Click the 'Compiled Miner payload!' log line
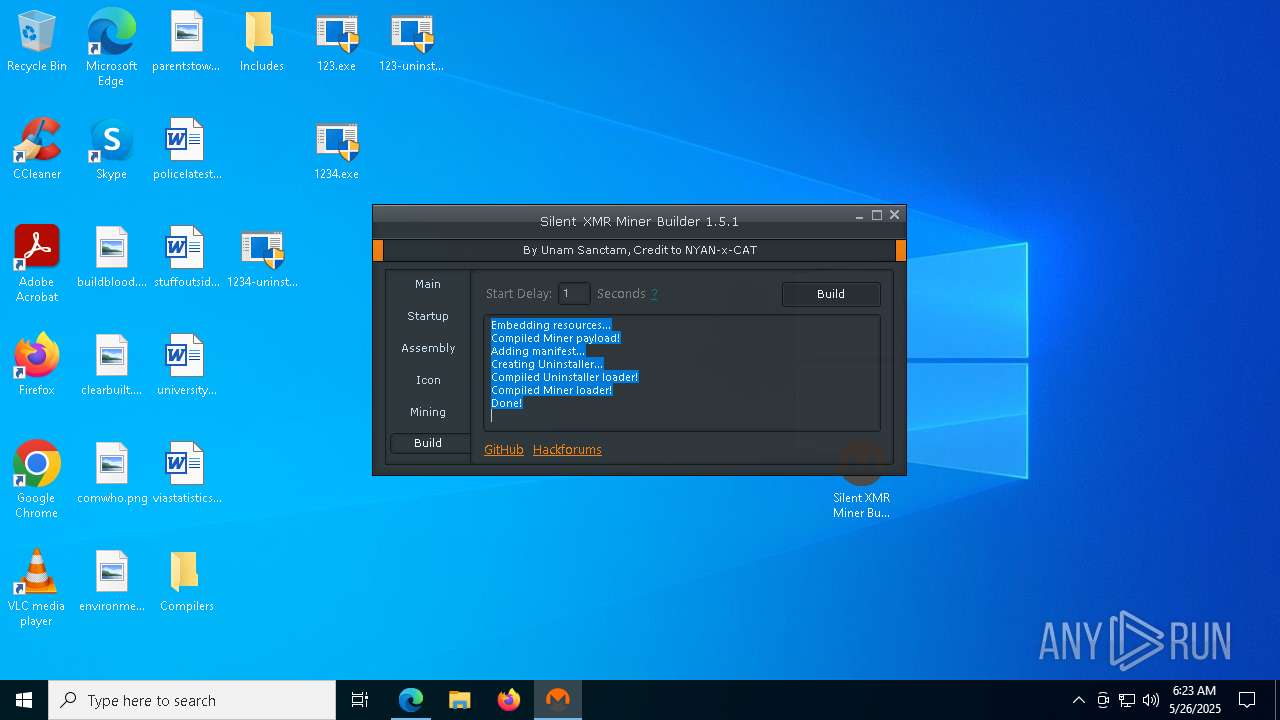The image size is (1280, 720). [x=555, y=338]
